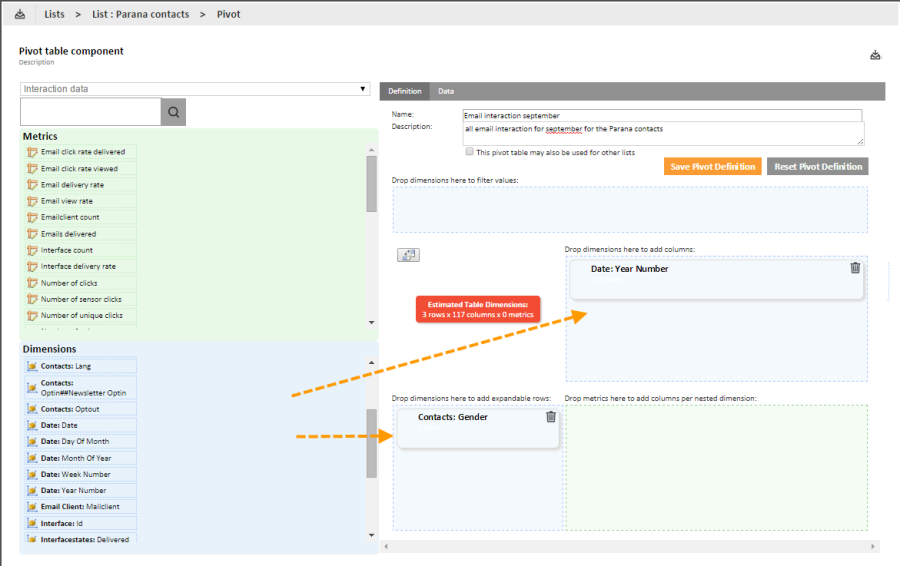Click Save Pivot Definition button
The width and height of the screenshot is (900, 566).
coord(711,166)
